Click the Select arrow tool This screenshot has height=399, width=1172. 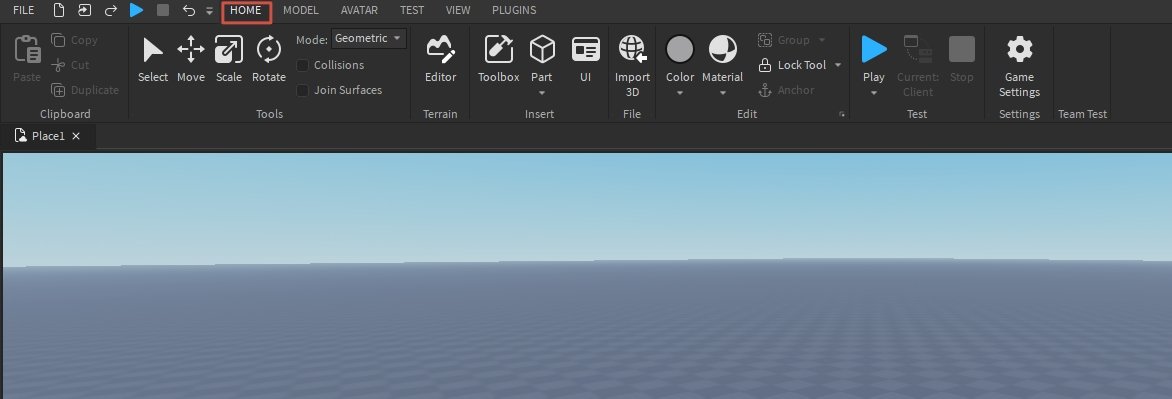153,59
